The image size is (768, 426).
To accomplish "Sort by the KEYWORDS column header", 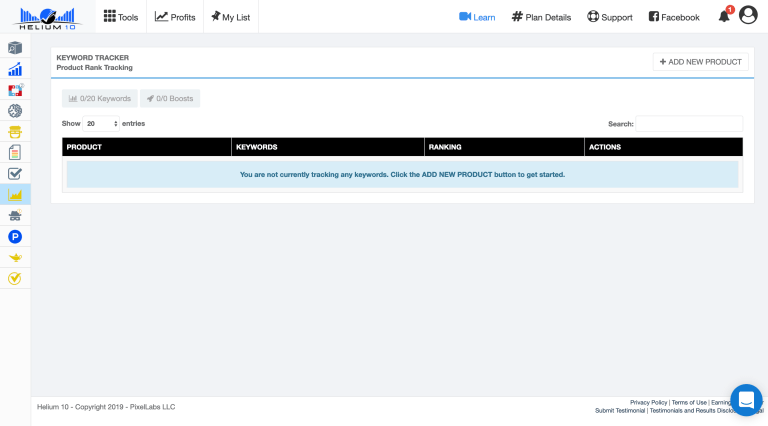I will (328, 147).
